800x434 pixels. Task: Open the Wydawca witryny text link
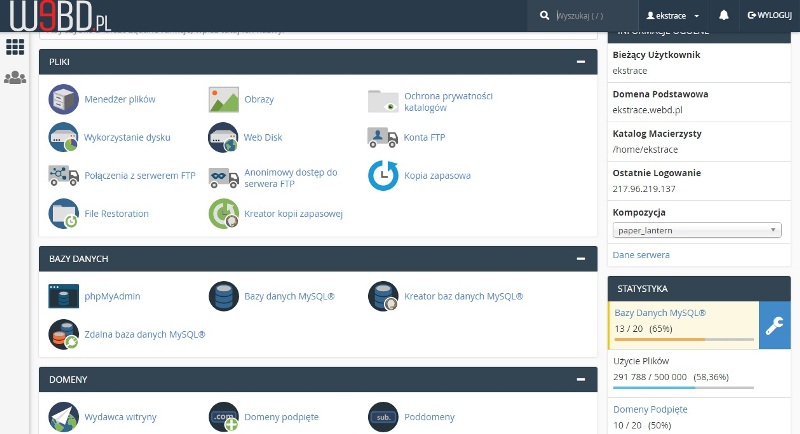tap(120, 417)
